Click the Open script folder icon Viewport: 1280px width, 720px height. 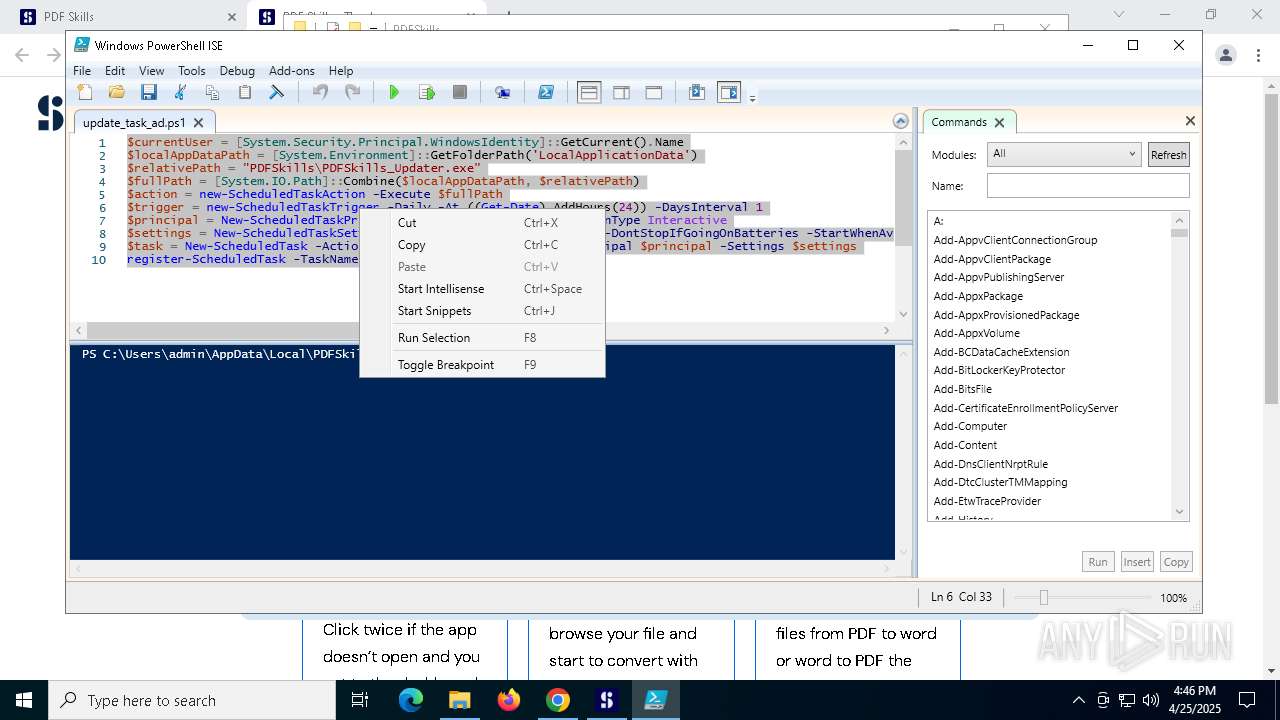117,92
